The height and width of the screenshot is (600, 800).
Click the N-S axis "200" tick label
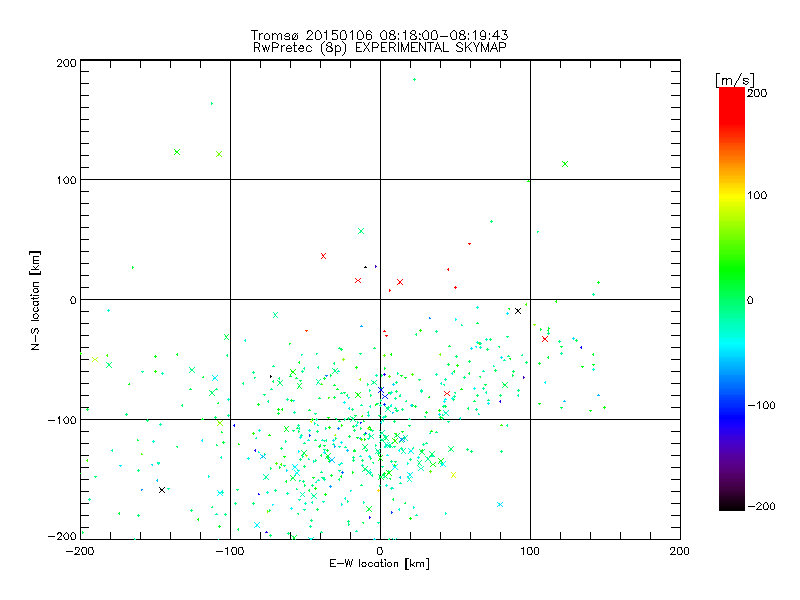[66, 63]
